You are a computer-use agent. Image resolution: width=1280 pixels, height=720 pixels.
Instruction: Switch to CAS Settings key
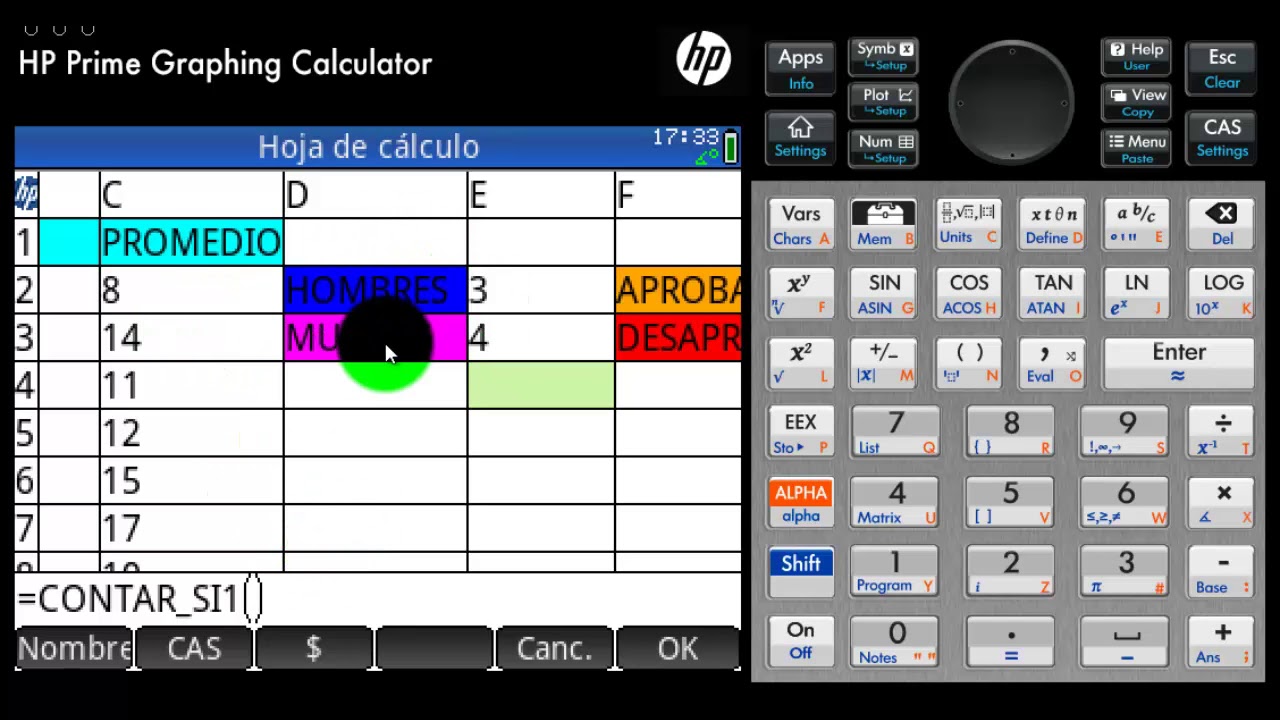pyautogui.click(x=1222, y=137)
